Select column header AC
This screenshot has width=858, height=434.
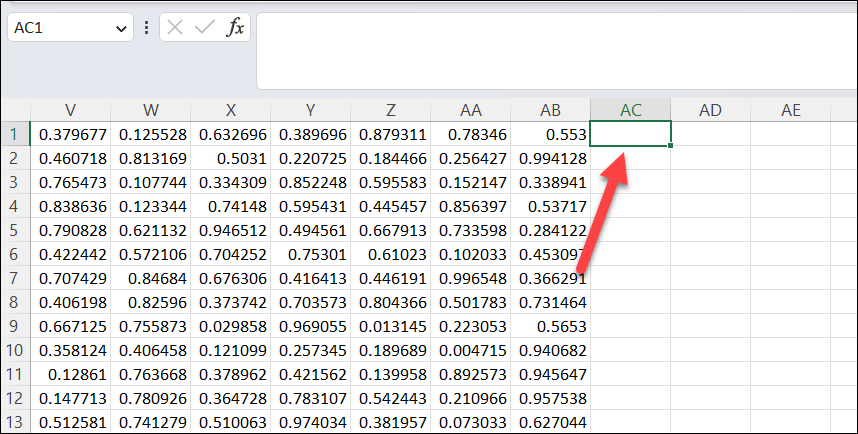tap(630, 110)
